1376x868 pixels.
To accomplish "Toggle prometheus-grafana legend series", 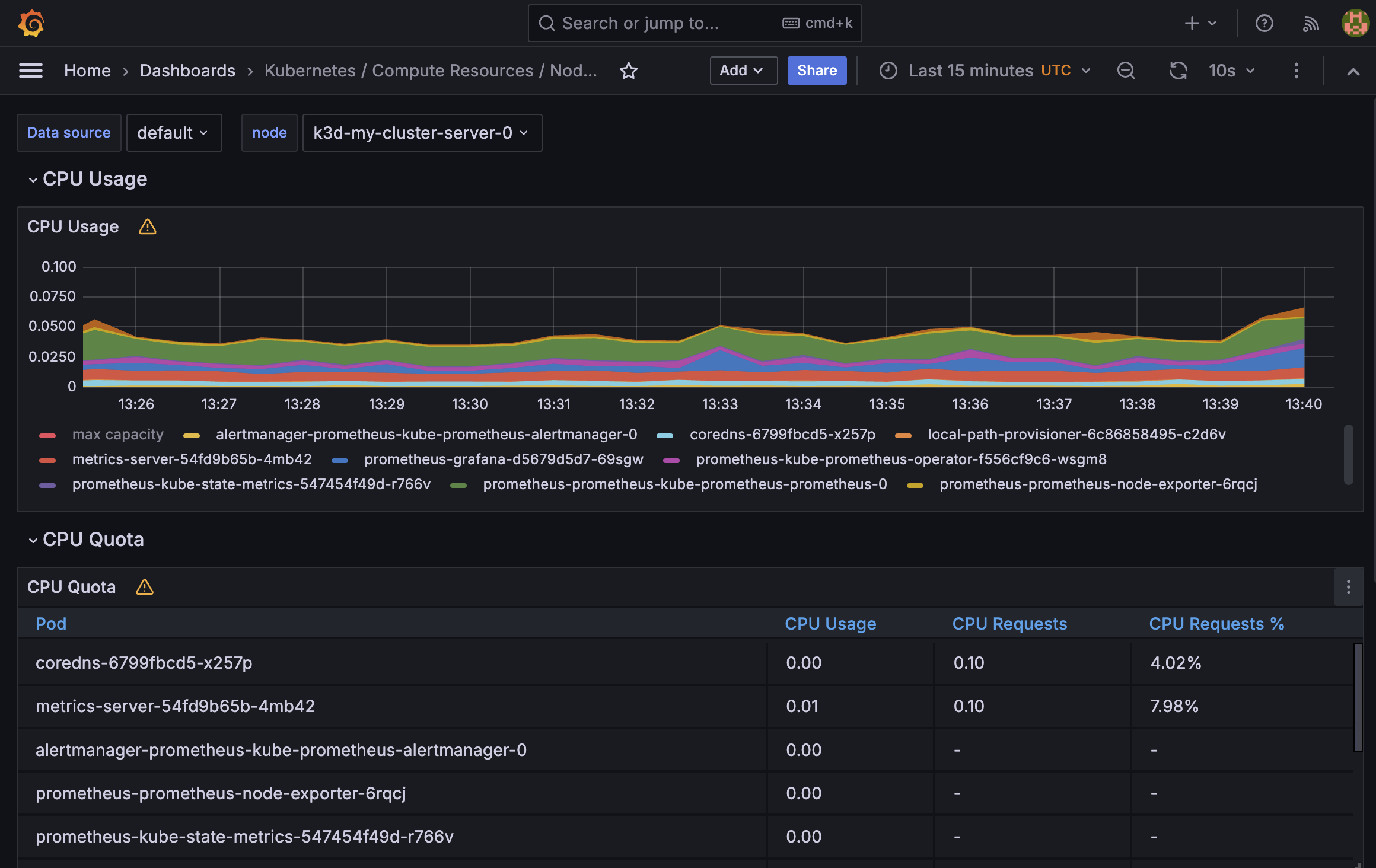I will 504,459.
